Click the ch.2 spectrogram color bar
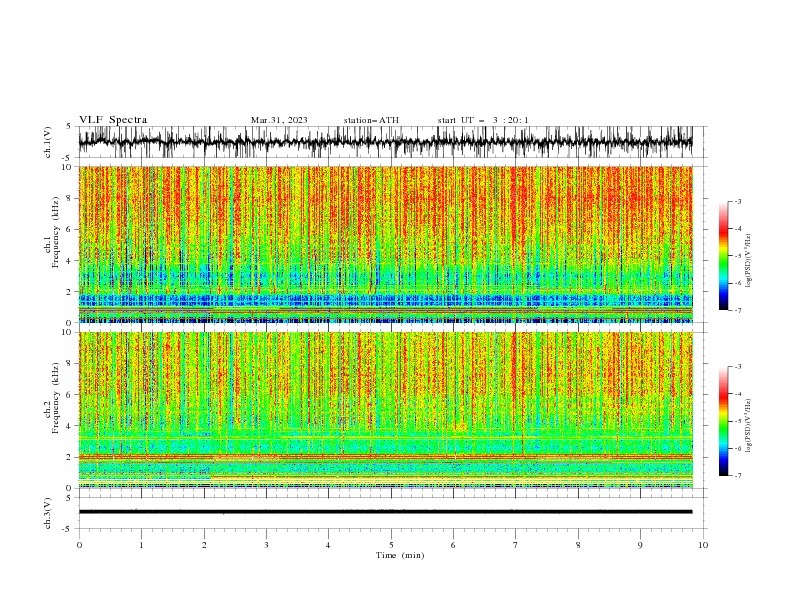This screenshot has width=792, height=612. coord(723,421)
